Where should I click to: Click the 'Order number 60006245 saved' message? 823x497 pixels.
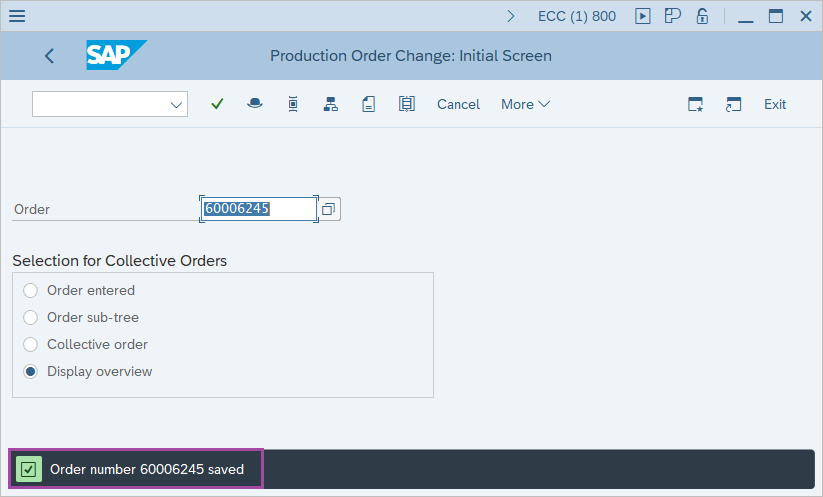(147, 469)
